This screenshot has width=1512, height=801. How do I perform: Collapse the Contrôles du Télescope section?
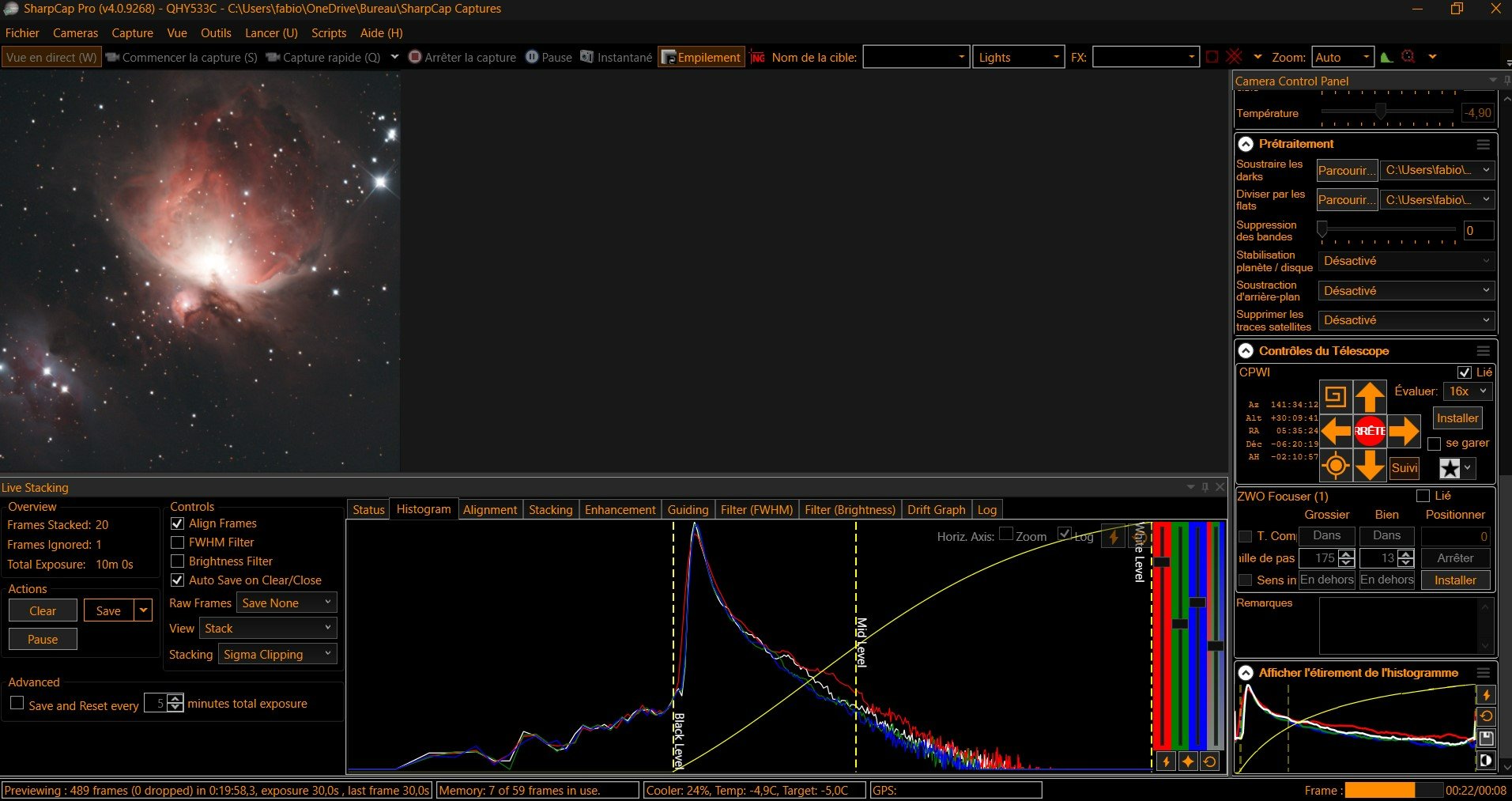click(1246, 351)
